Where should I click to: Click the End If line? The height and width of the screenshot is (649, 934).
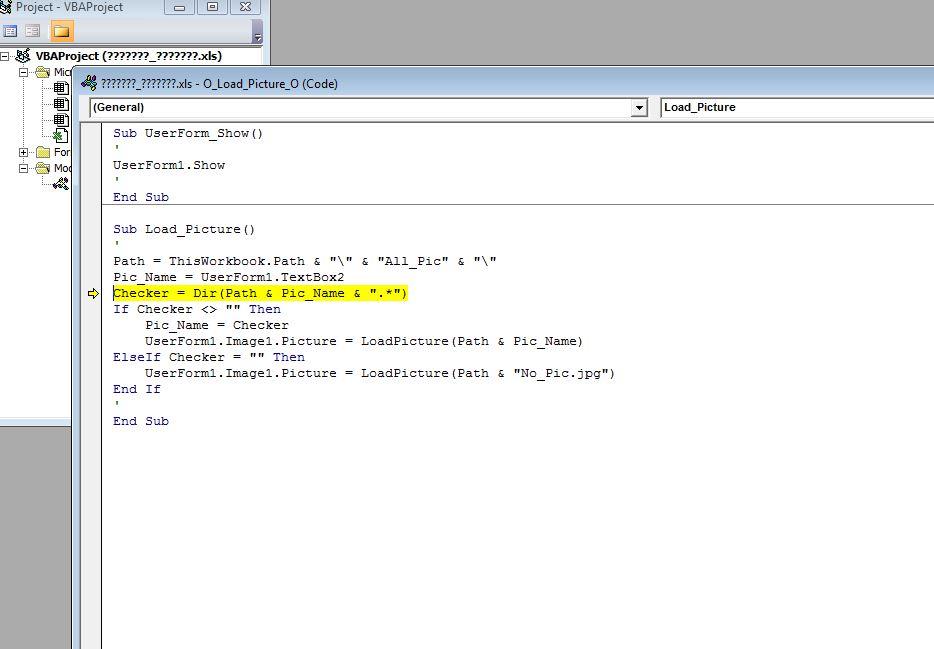click(137, 389)
